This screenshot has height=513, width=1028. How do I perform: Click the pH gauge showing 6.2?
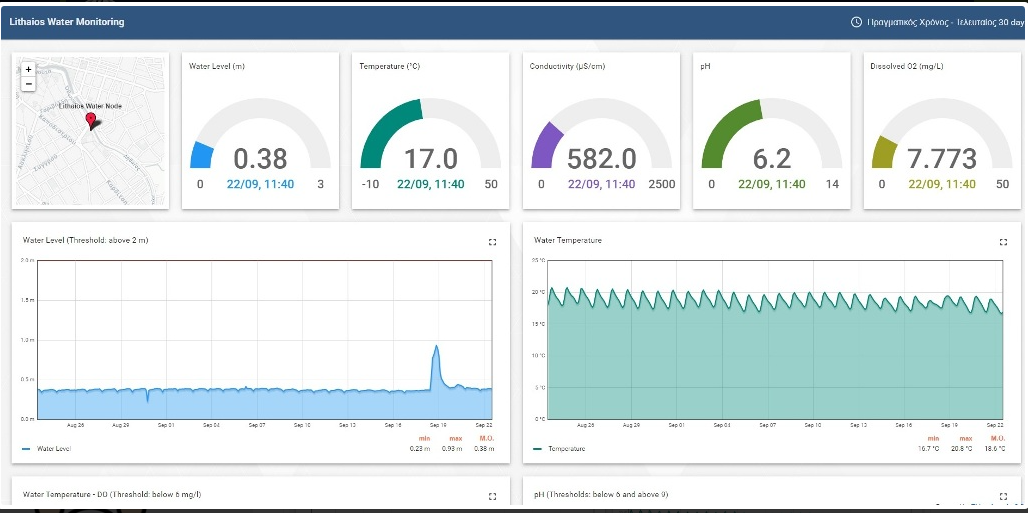tap(770, 158)
